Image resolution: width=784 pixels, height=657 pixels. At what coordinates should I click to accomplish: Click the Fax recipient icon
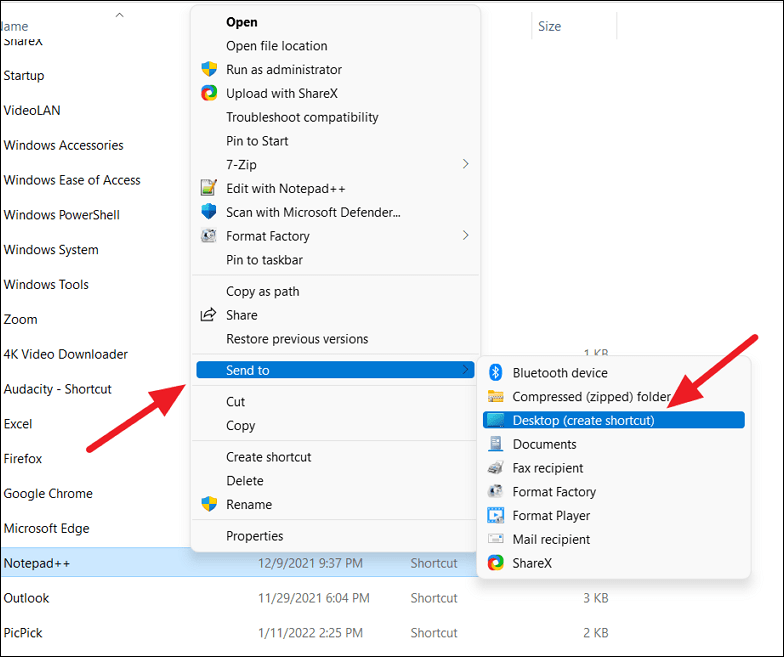pyautogui.click(x=495, y=468)
